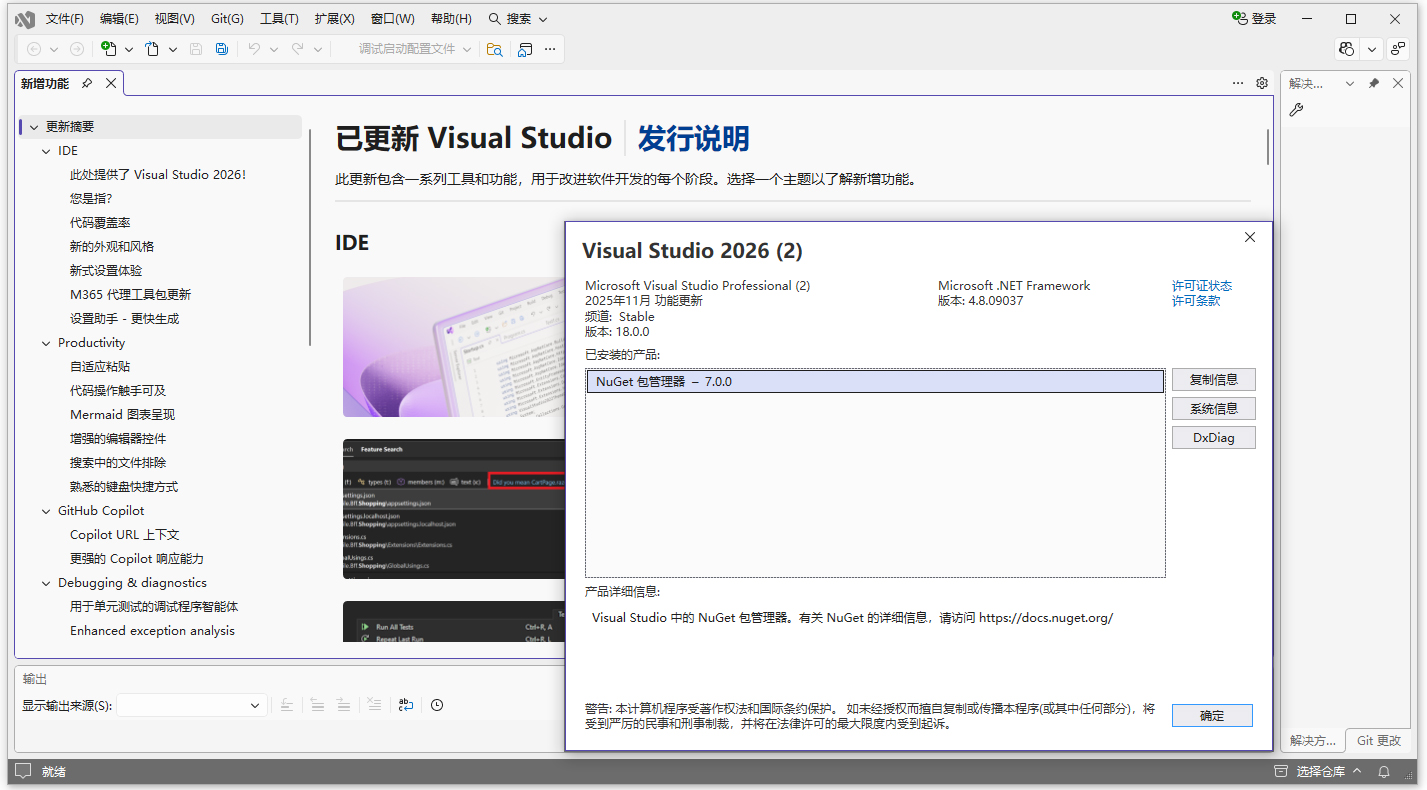
Task: Show timestamps in the Output panel
Action: click(437, 705)
